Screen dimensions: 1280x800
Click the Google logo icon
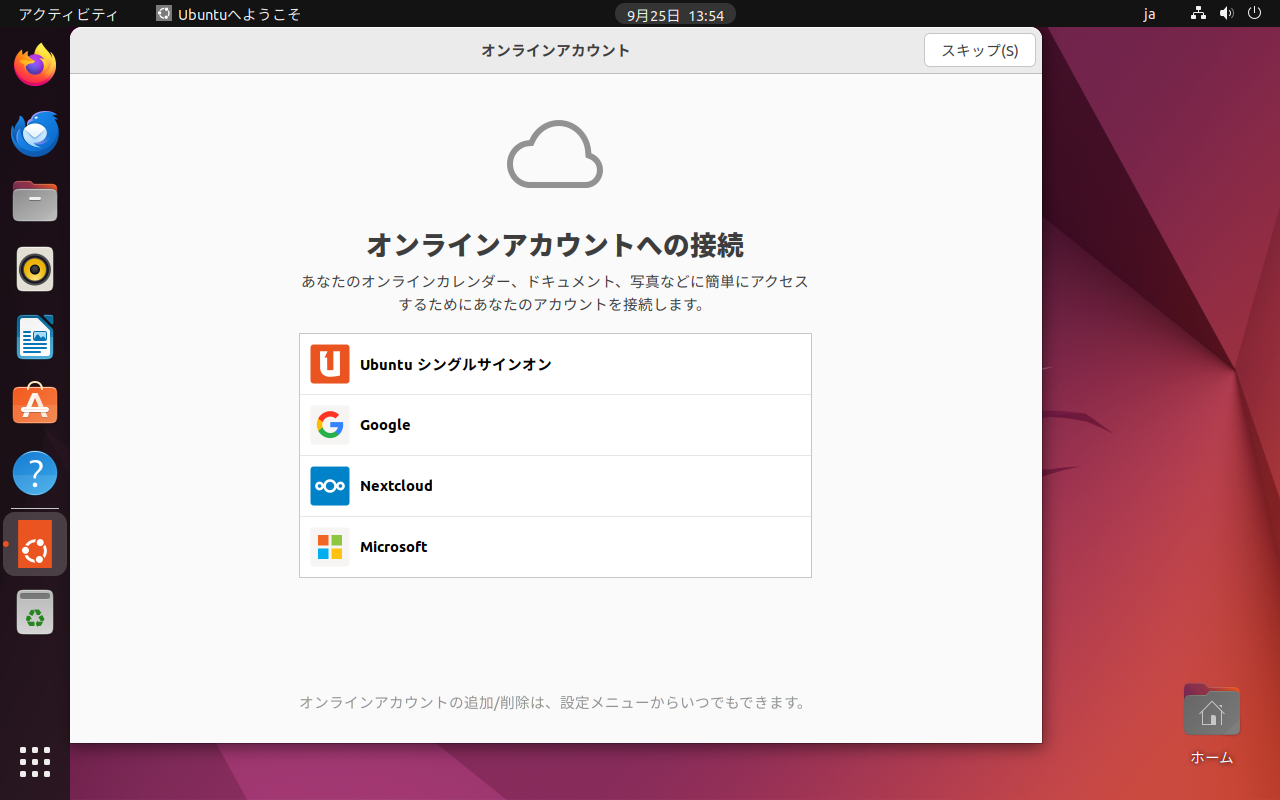[x=329, y=425]
